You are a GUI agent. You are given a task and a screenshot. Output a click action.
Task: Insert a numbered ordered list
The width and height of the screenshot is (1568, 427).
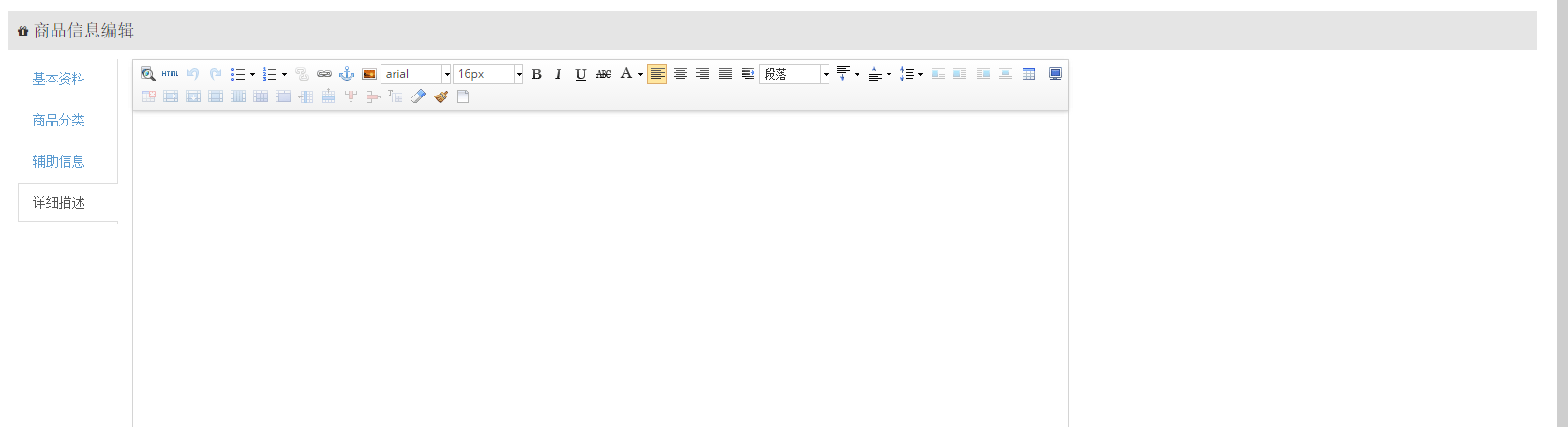270,74
